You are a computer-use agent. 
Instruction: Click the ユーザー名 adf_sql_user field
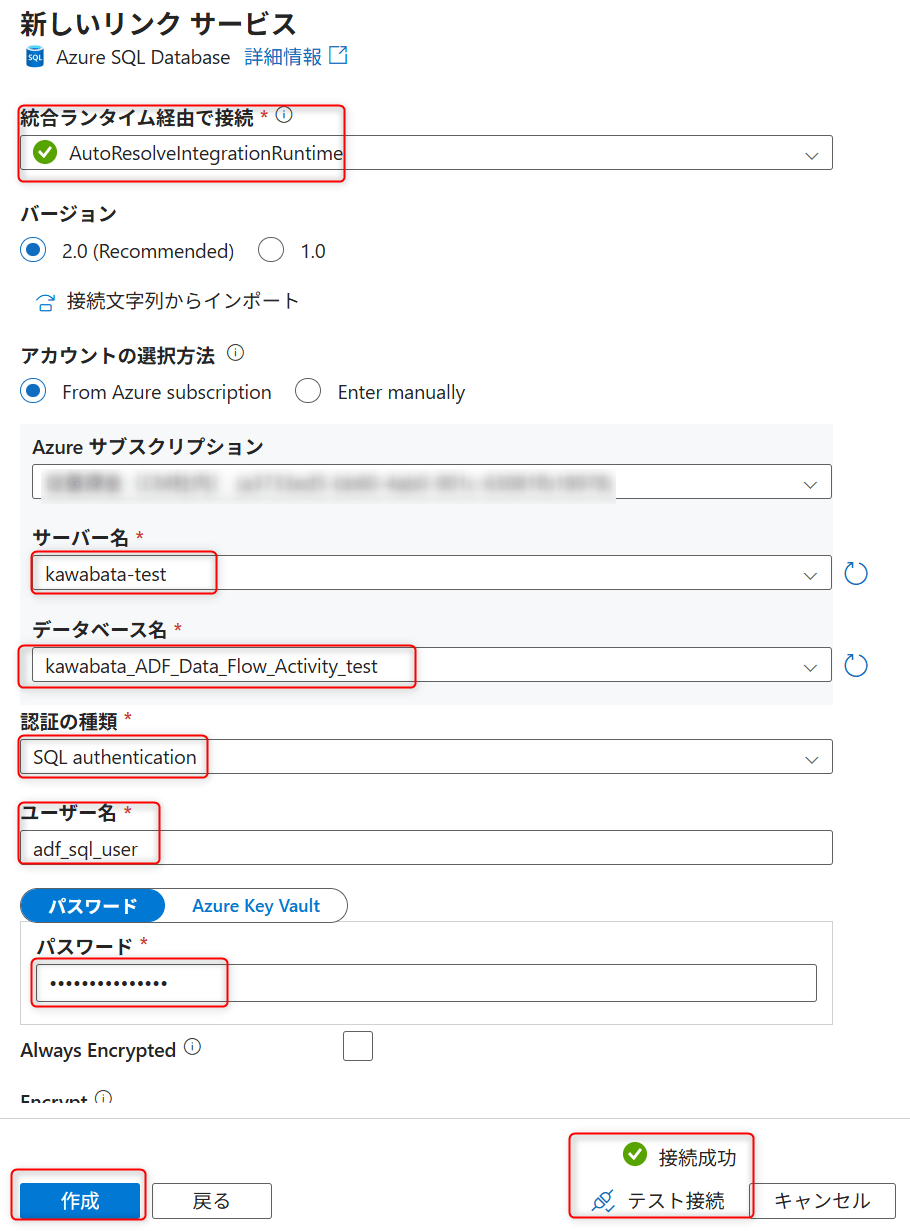(x=427, y=848)
